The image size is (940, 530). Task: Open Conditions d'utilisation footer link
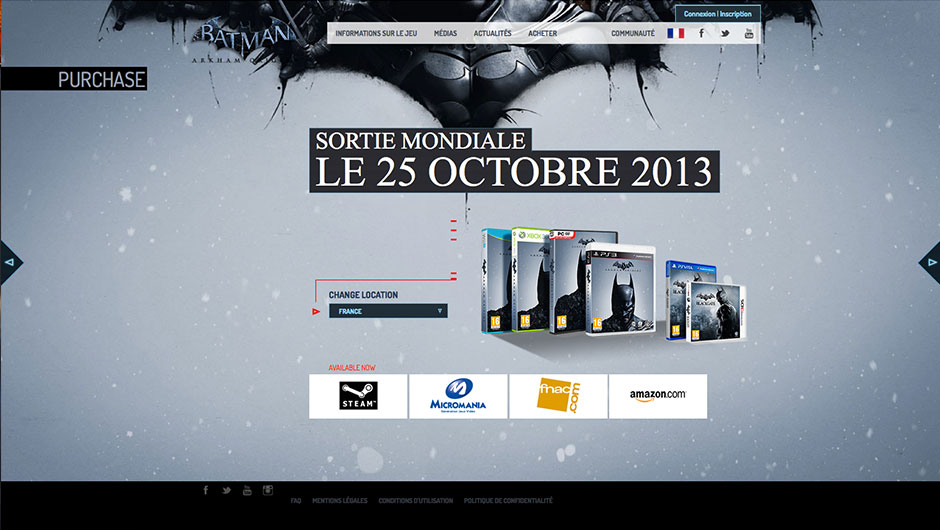[x=415, y=501]
